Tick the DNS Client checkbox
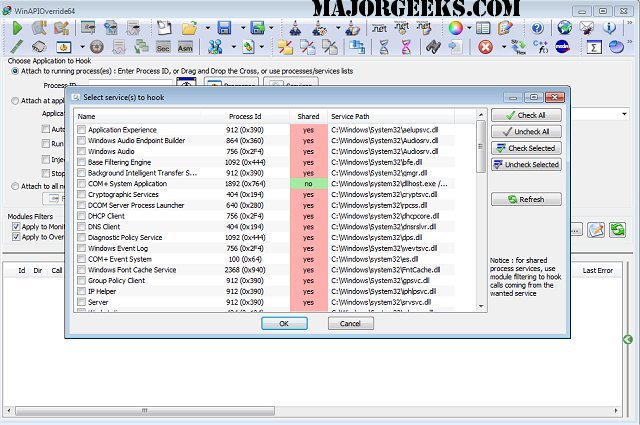Image resolution: width=640 pixels, height=425 pixels. 81,227
